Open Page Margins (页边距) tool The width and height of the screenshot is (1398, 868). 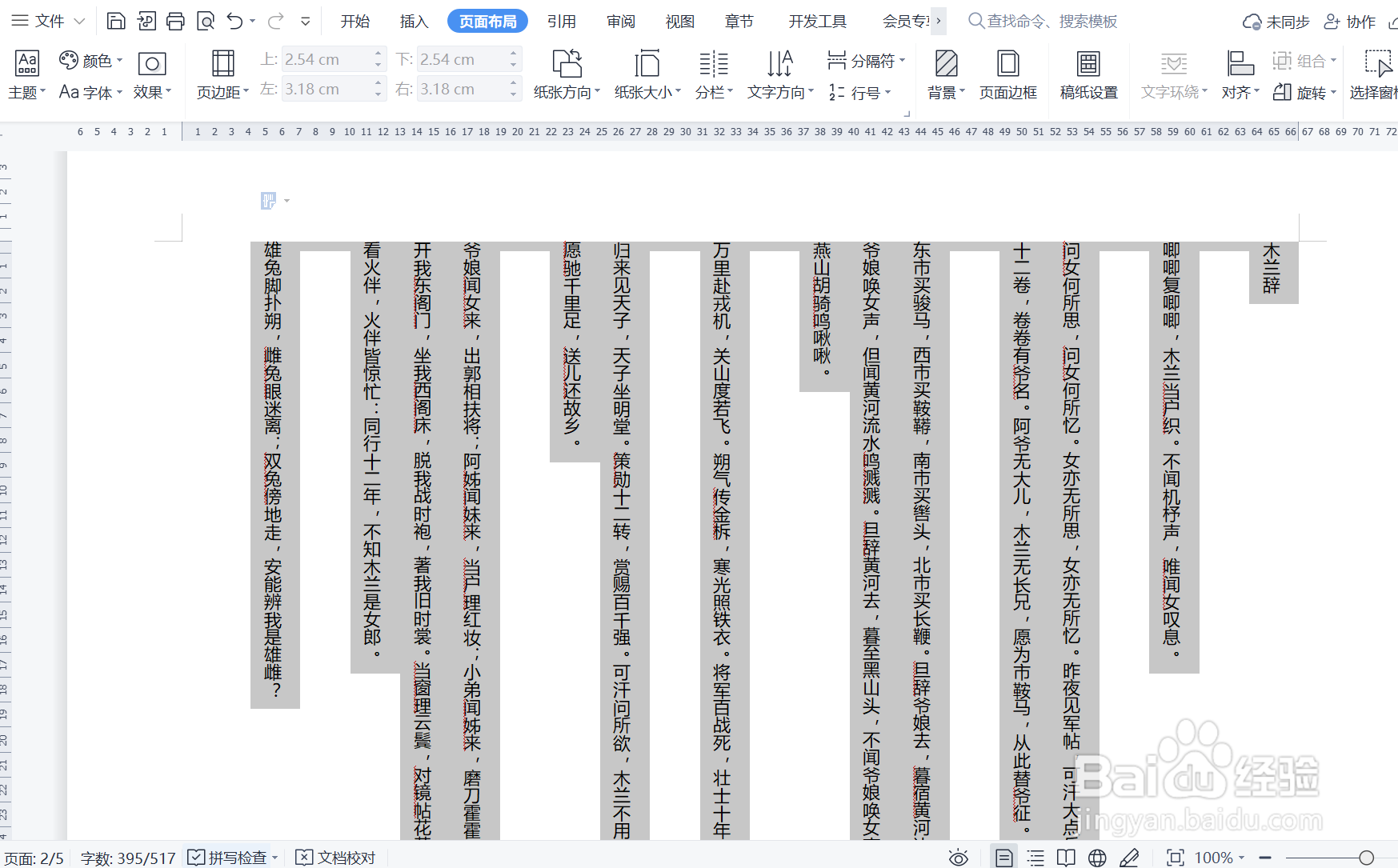(x=222, y=74)
